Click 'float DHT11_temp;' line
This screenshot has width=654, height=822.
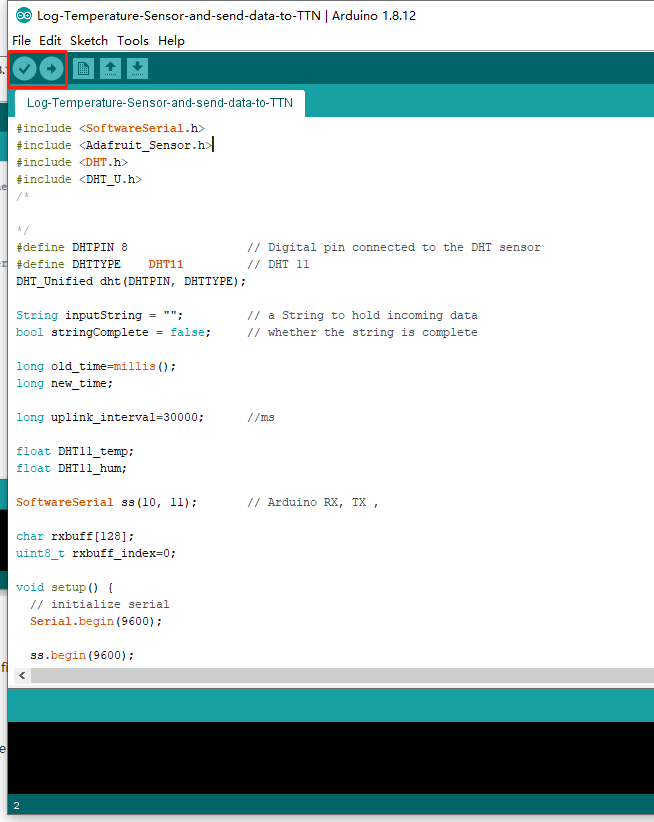click(x=75, y=451)
